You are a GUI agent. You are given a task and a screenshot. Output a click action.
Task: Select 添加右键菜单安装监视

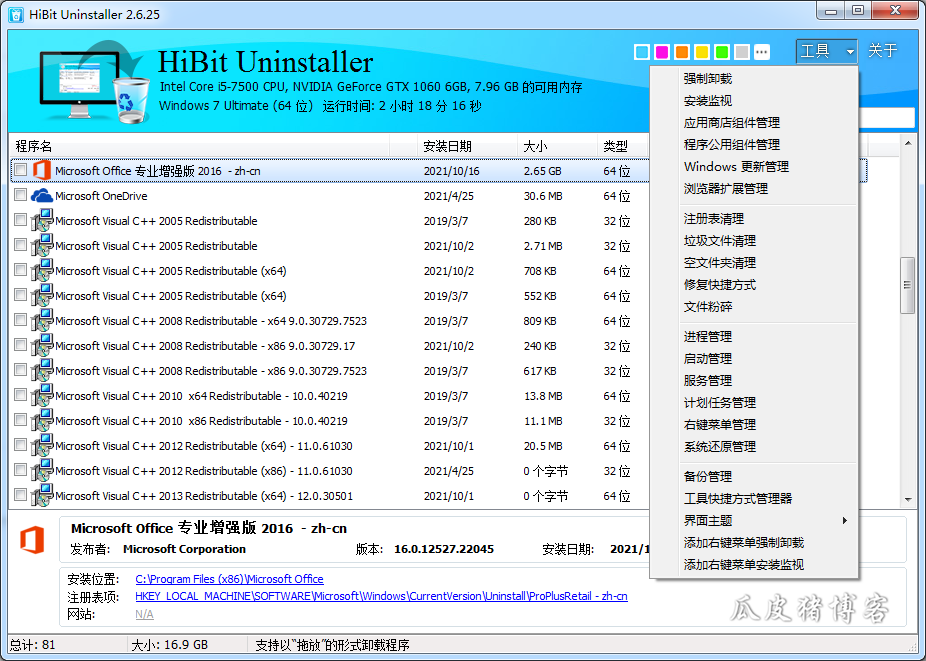tap(754, 565)
